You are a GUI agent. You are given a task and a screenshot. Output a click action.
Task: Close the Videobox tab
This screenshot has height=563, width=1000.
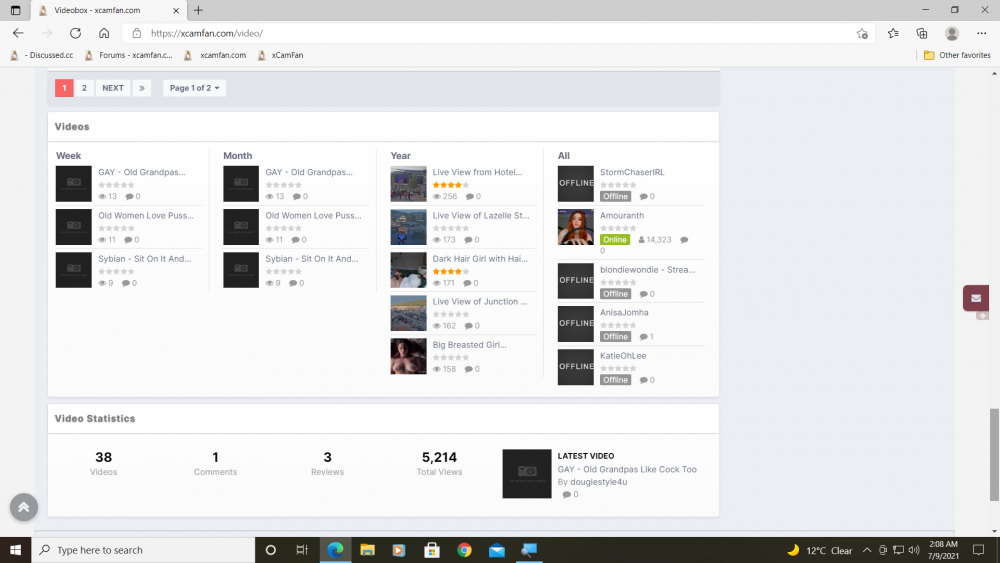[x=176, y=10]
